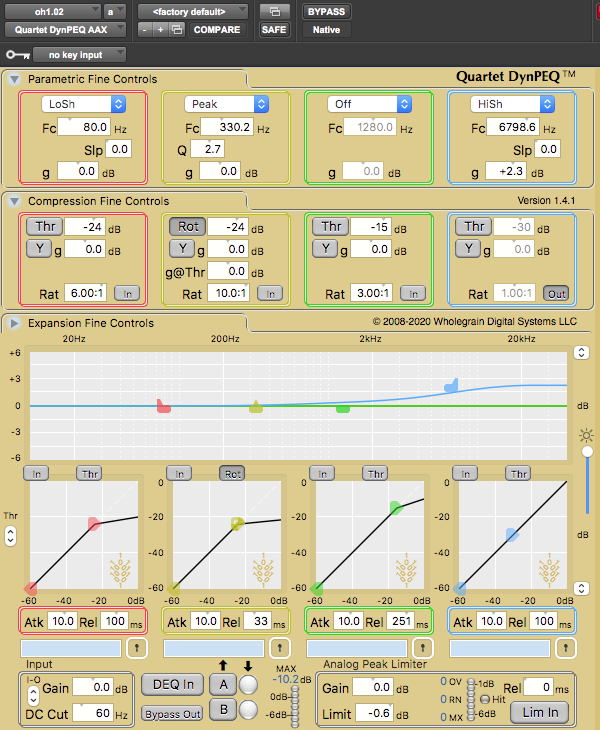Toggle the limiter Hit indicator

485,699
